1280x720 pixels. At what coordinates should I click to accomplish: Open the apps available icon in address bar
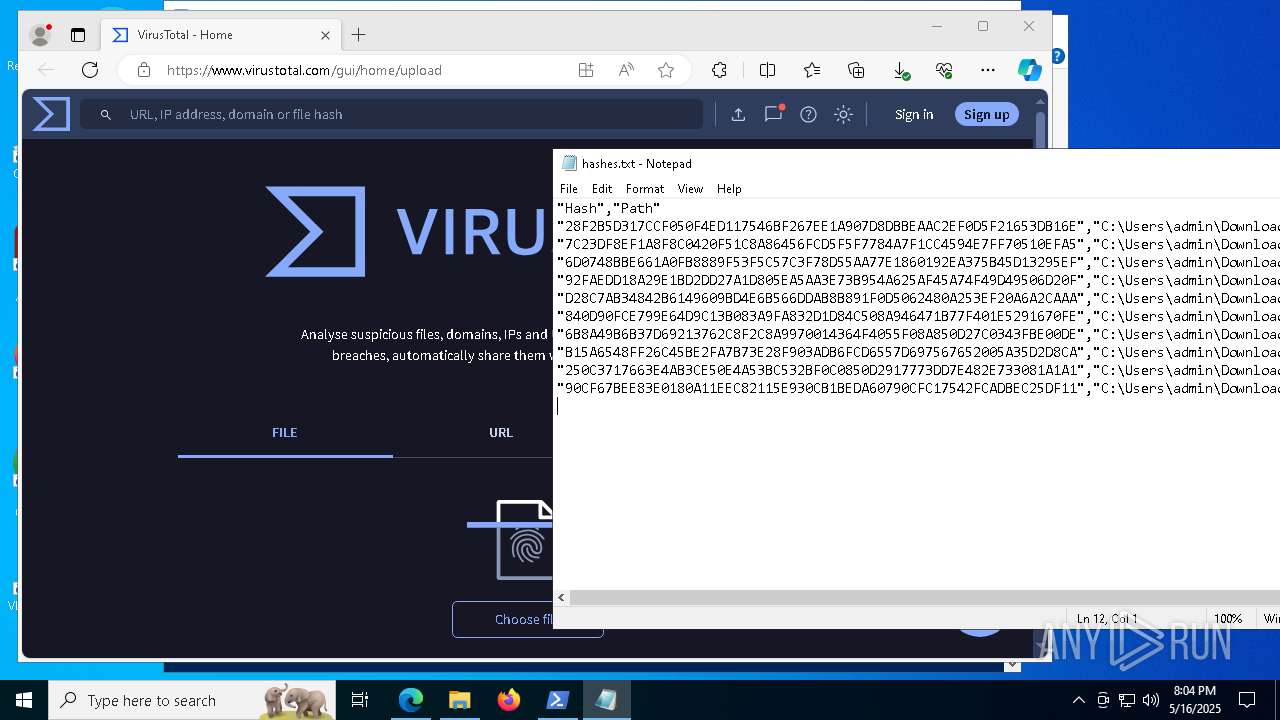click(586, 70)
